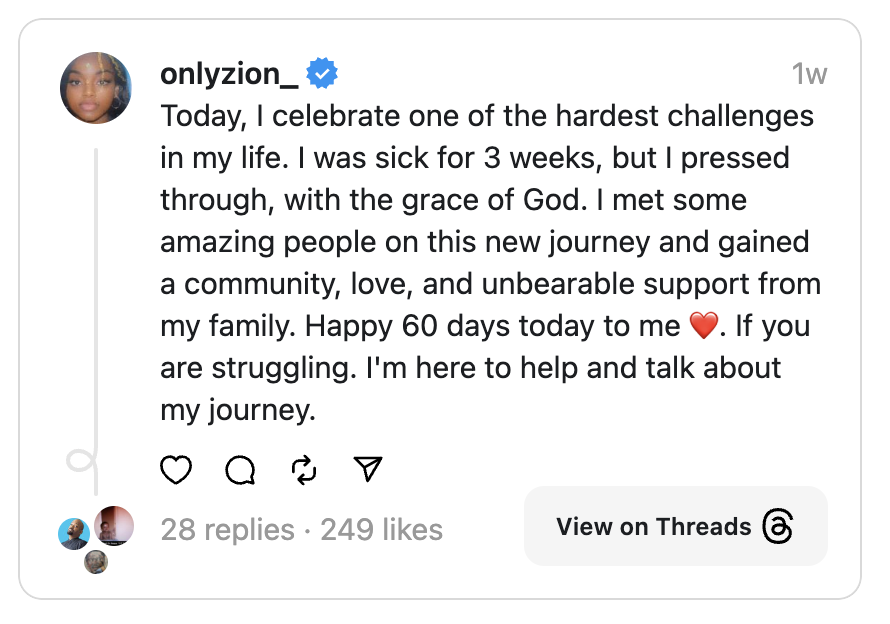
Task: View the 28 replies
Action: (x=228, y=529)
